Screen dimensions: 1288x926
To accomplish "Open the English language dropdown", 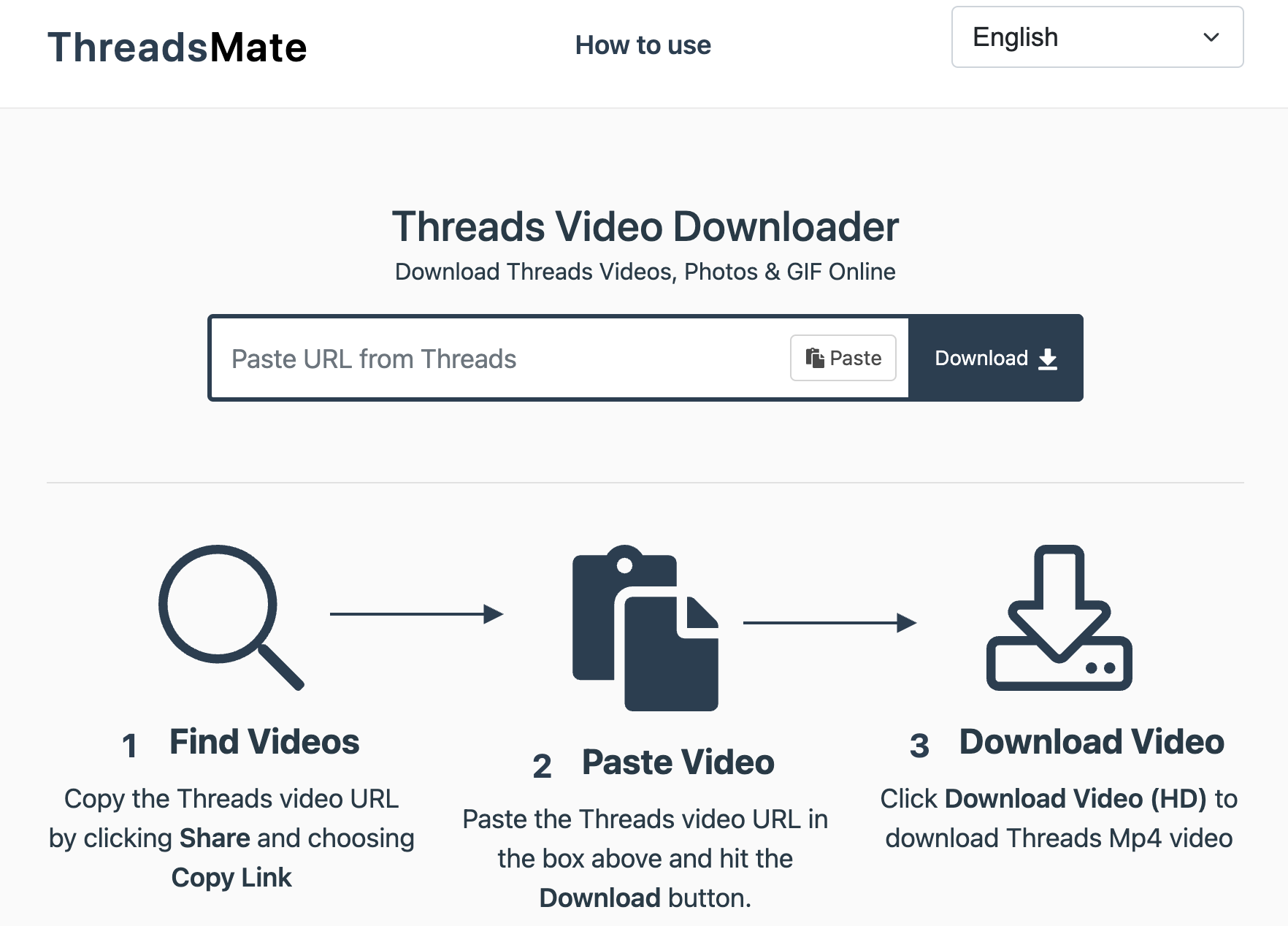I will [1097, 37].
